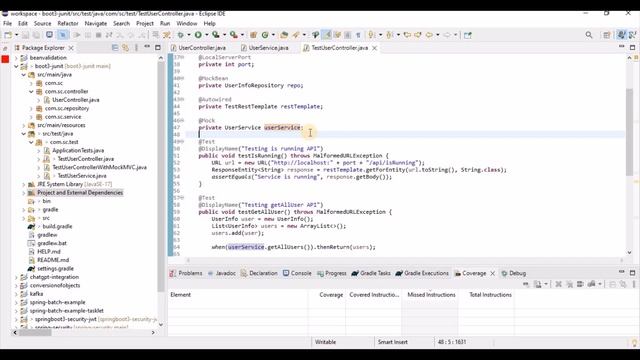The height and width of the screenshot is (360, 640).
Task: Click red icon in left trim bar
Action: tap(5, 60)
